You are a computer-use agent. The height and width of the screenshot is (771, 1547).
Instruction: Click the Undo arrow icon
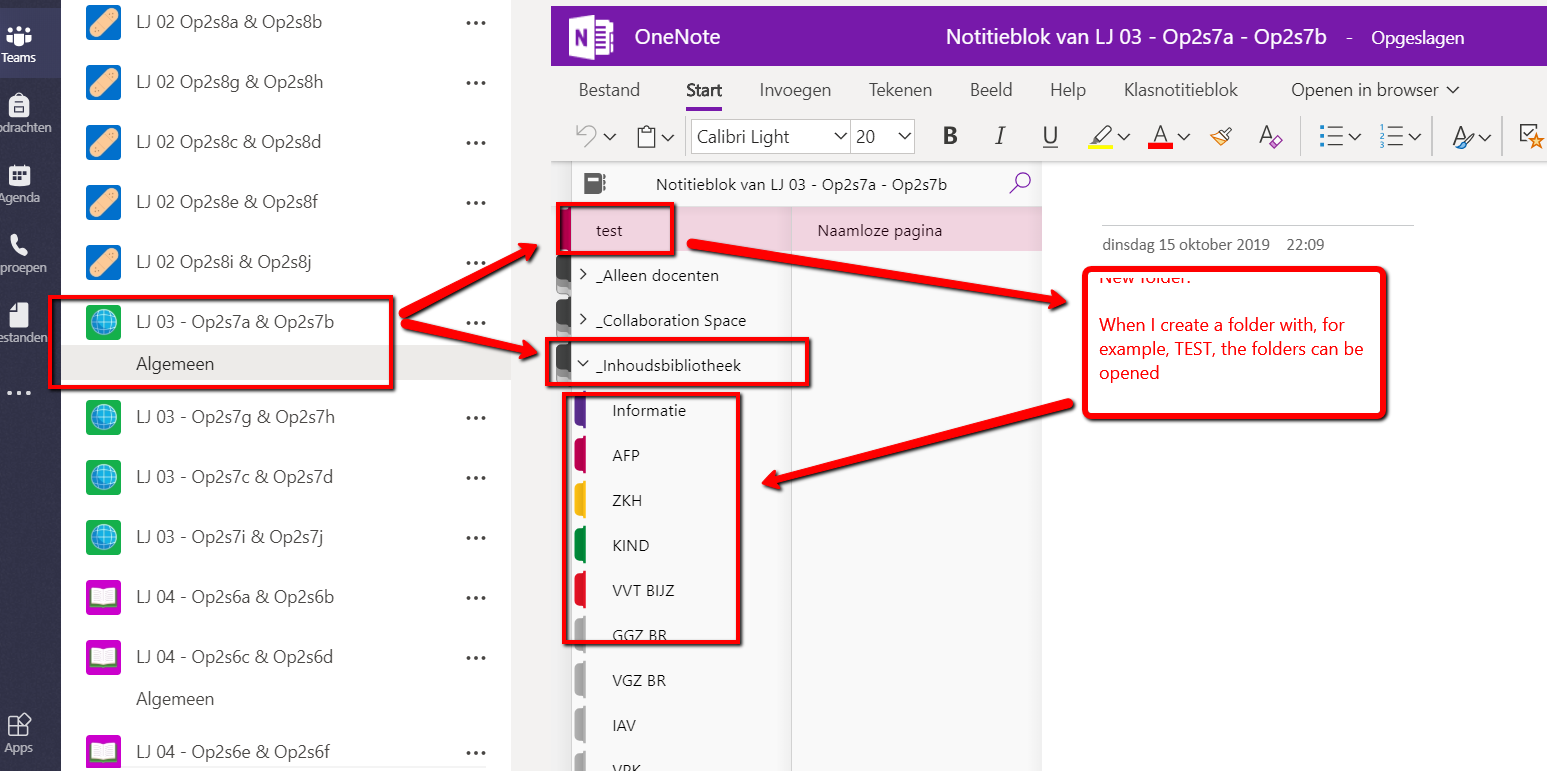click(x=587, y=136)
